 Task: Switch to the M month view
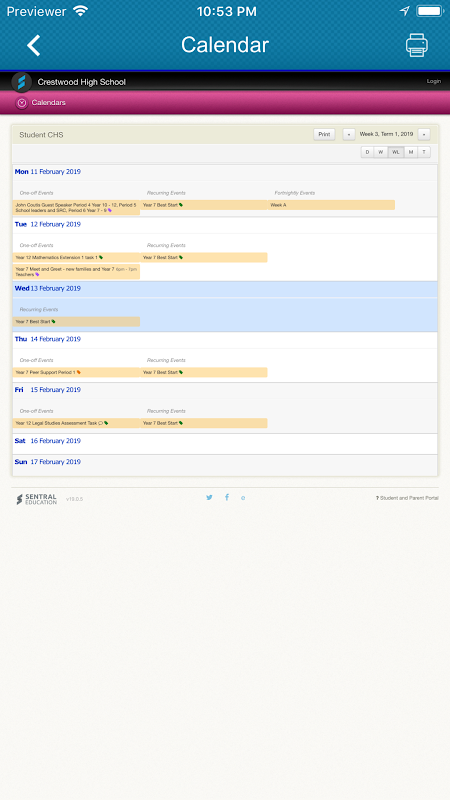pos(411,152)
